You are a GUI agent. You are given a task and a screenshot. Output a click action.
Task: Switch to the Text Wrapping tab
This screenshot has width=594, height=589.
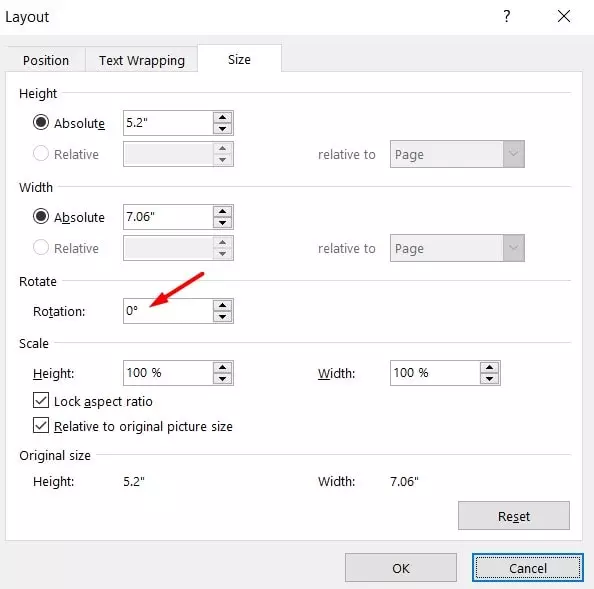(x=142, y=60)
